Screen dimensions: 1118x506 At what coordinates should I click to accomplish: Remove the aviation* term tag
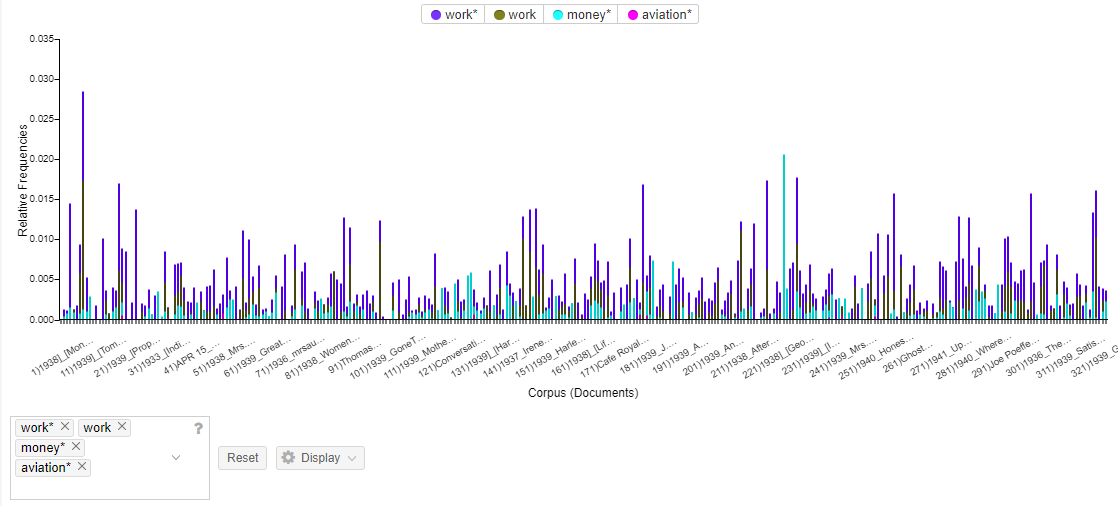82,467
